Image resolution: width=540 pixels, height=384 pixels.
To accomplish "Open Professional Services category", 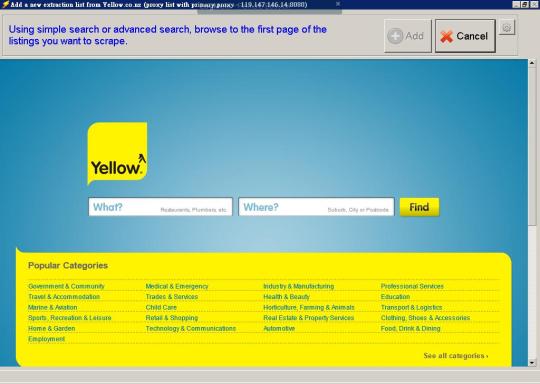I will [x=412, y=286].
